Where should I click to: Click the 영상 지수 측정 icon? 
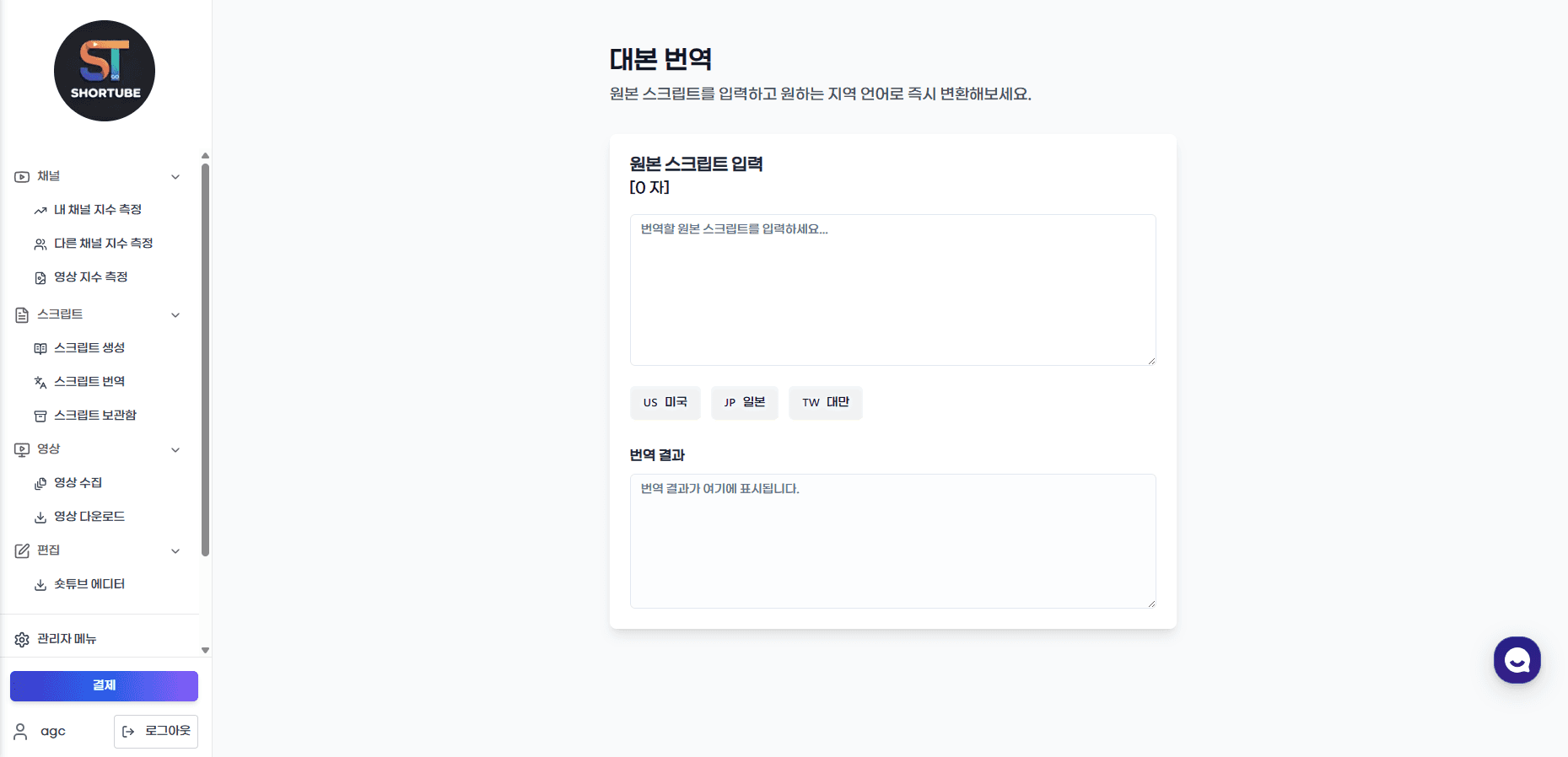point(40,277)
